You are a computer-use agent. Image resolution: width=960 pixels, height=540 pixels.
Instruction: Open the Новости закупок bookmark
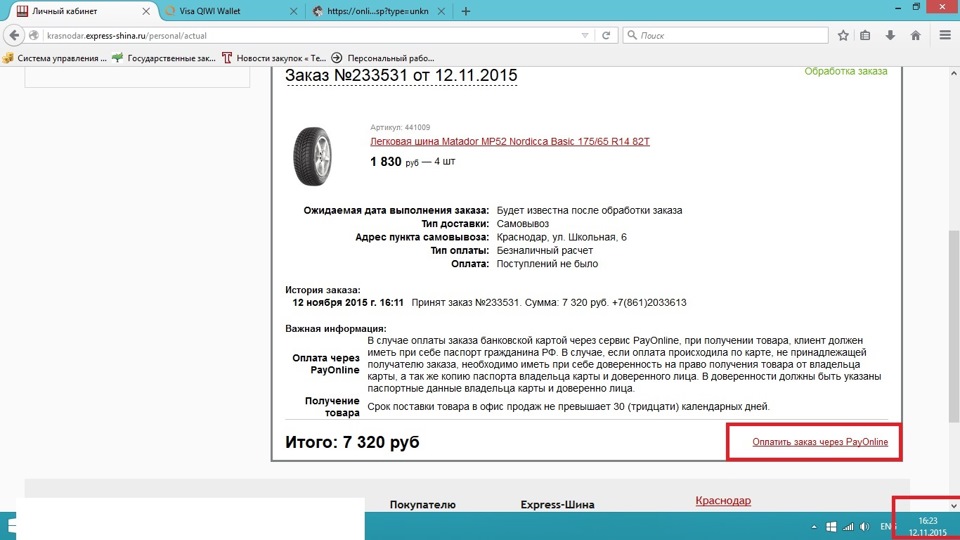pyautogui.click(x=274, y=58)
